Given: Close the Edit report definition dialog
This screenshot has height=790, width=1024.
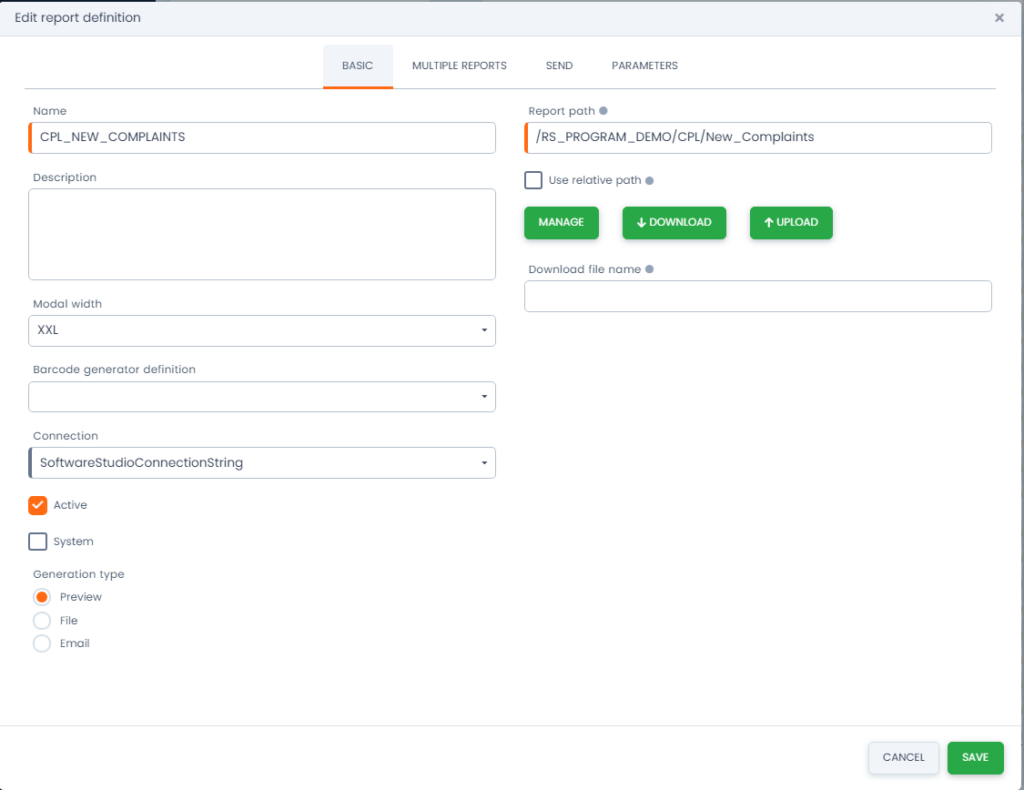Looking at the screenshot, I should tap(999, 18).
